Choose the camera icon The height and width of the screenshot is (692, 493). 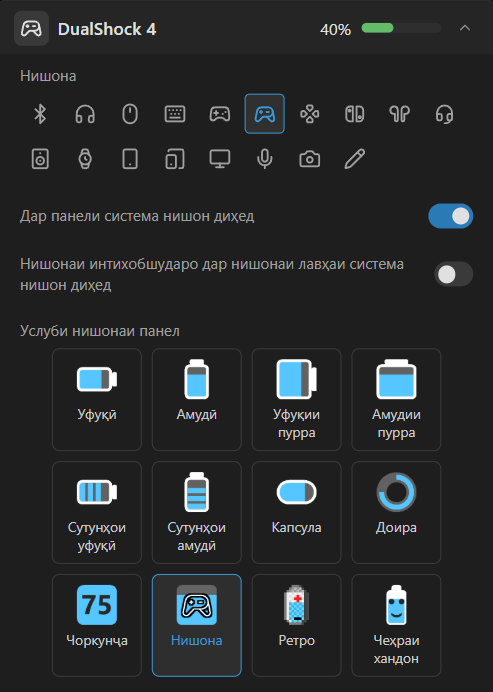click(309, 159)
